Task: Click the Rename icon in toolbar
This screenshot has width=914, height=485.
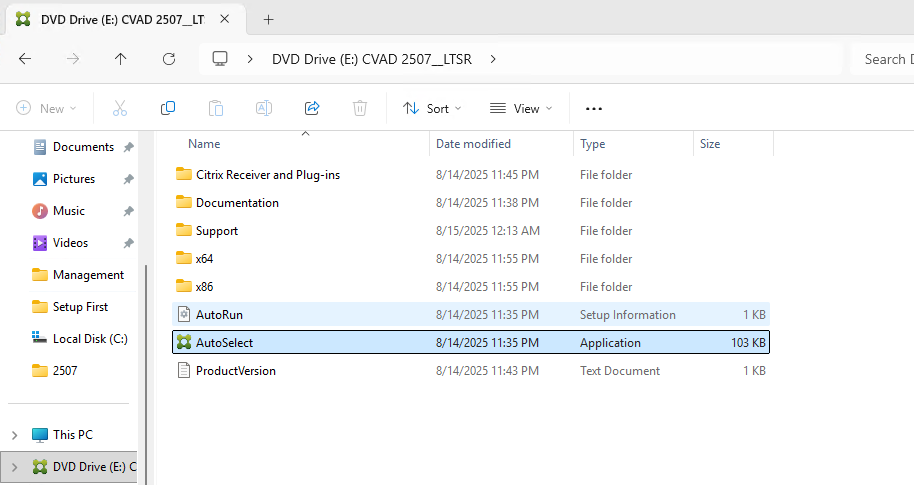Action: [x=263, y=108]
